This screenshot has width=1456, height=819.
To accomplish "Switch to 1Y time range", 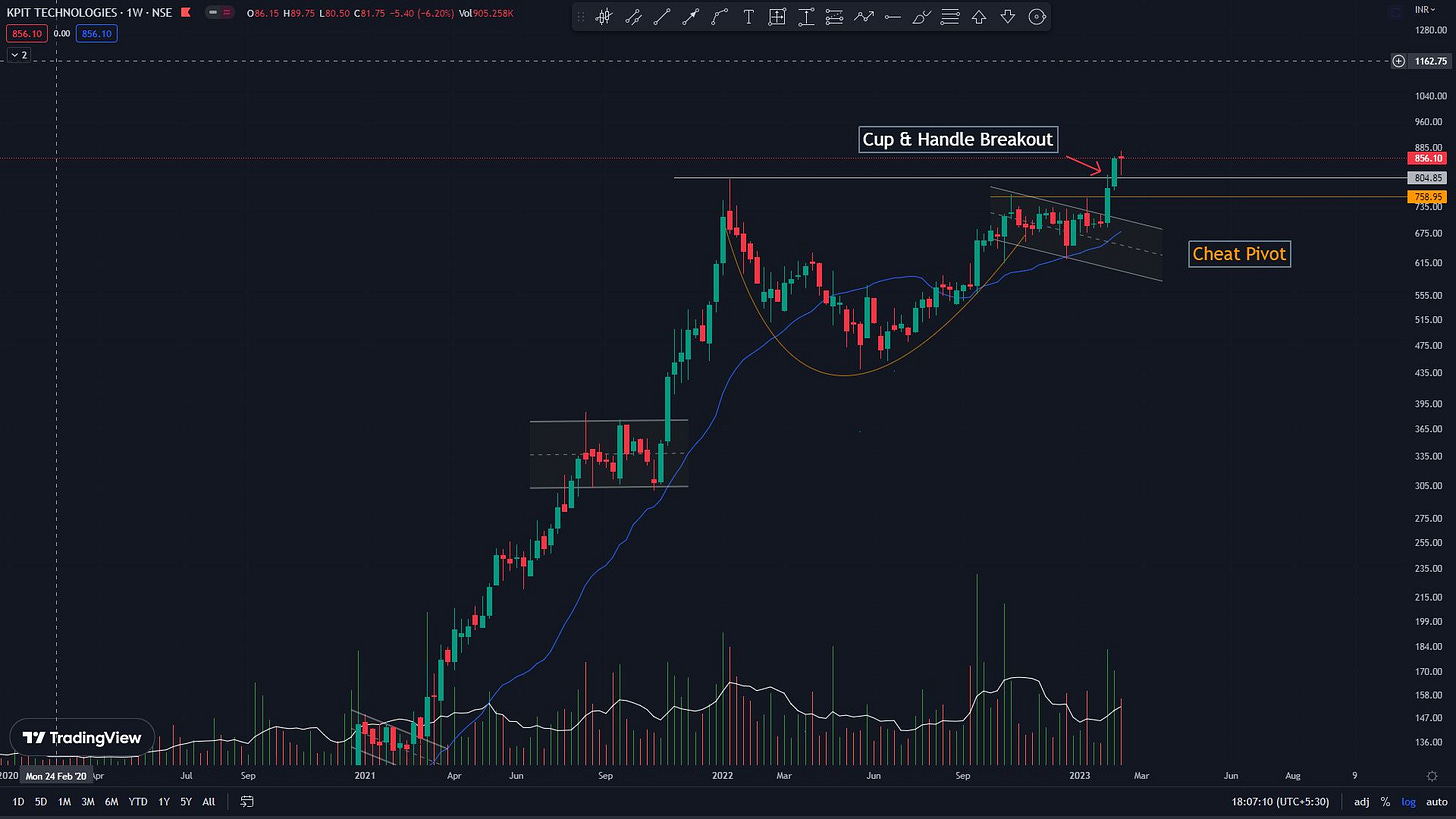I will (163, 801).
